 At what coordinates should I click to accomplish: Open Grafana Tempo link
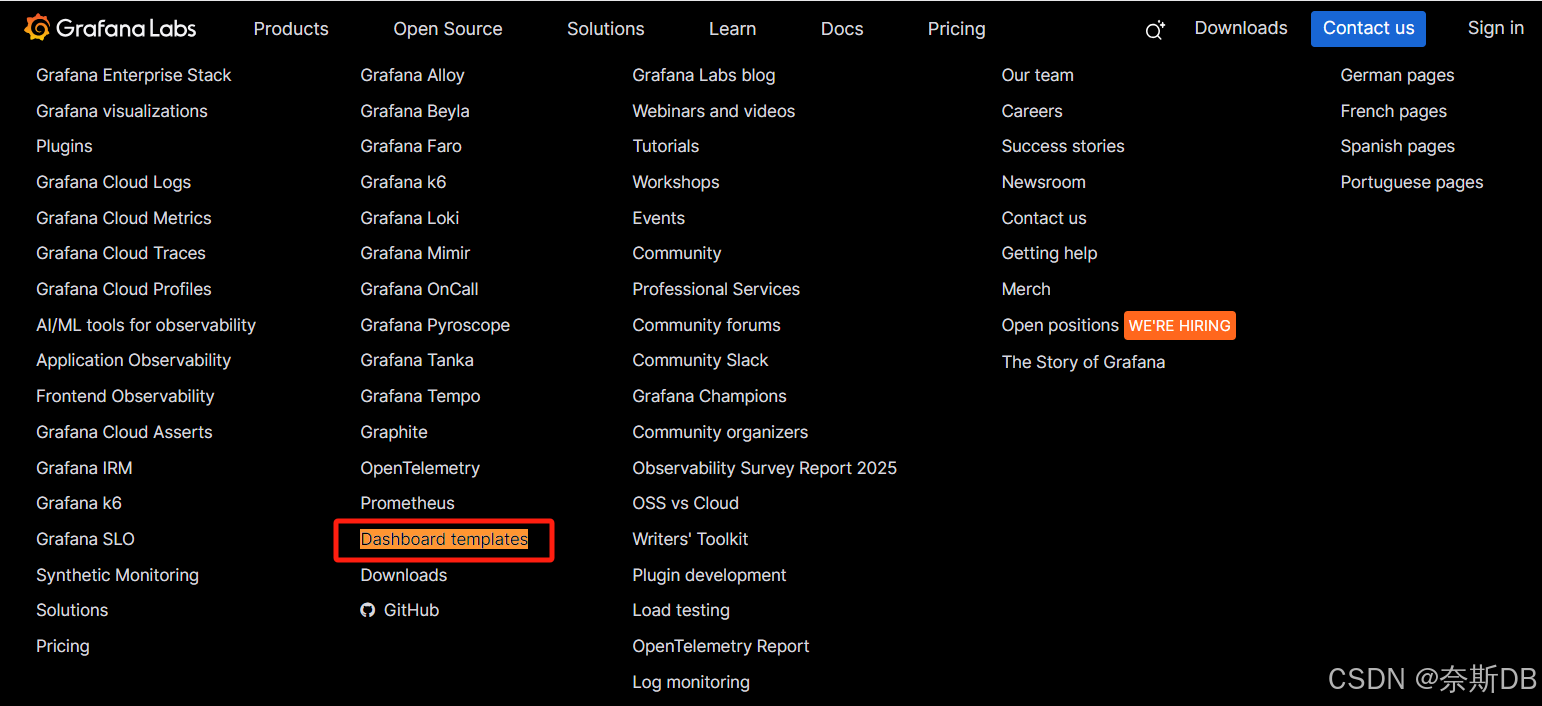click(420, 396)
